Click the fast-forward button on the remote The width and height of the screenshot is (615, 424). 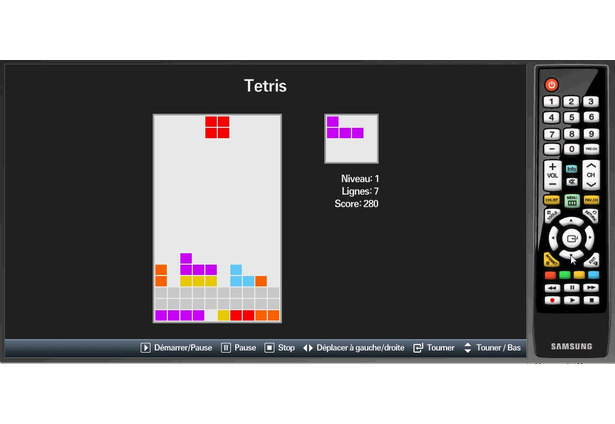pyautogui.click(x=591, y=288)
